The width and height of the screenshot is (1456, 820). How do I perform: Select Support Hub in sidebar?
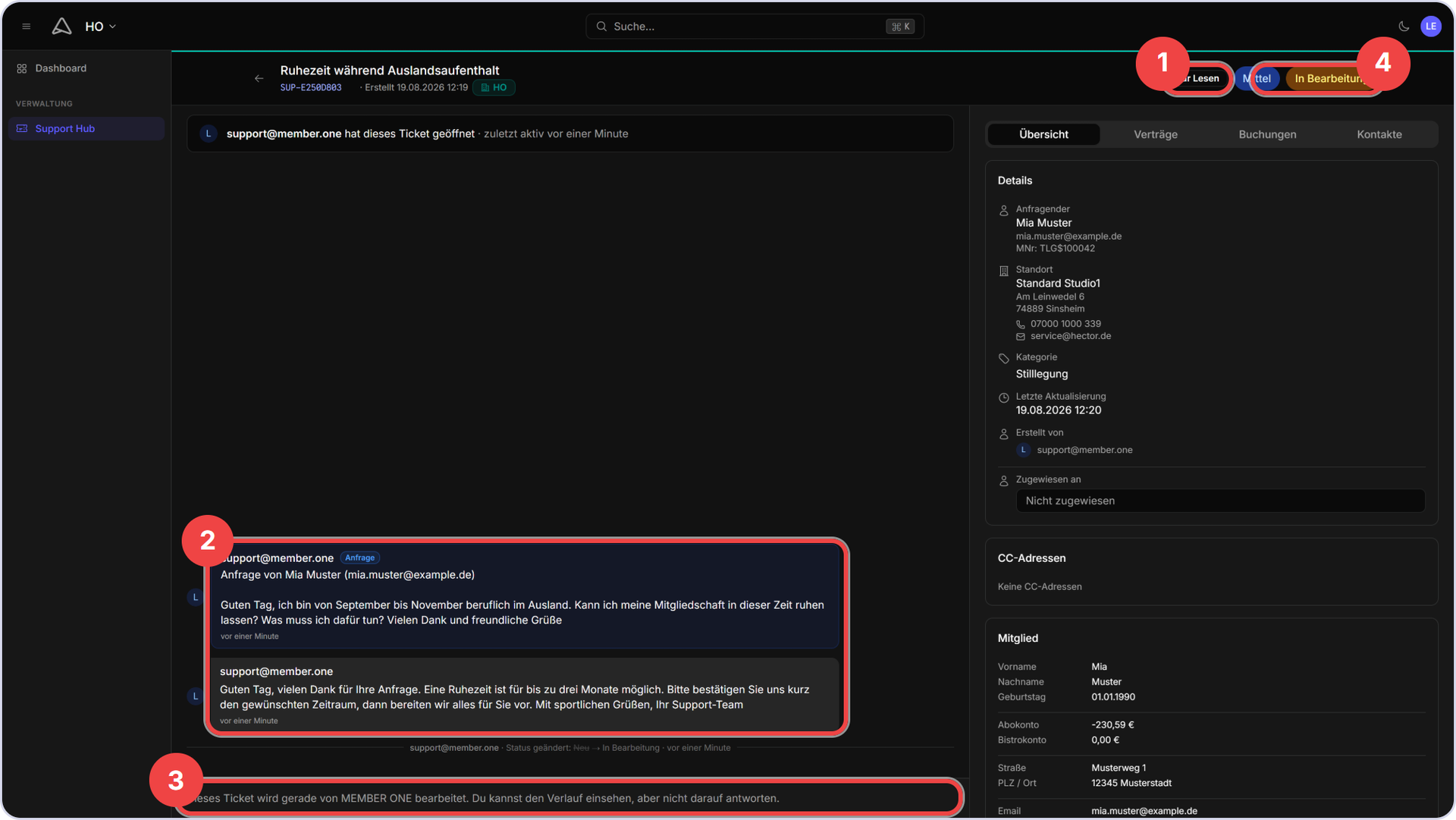86,128
